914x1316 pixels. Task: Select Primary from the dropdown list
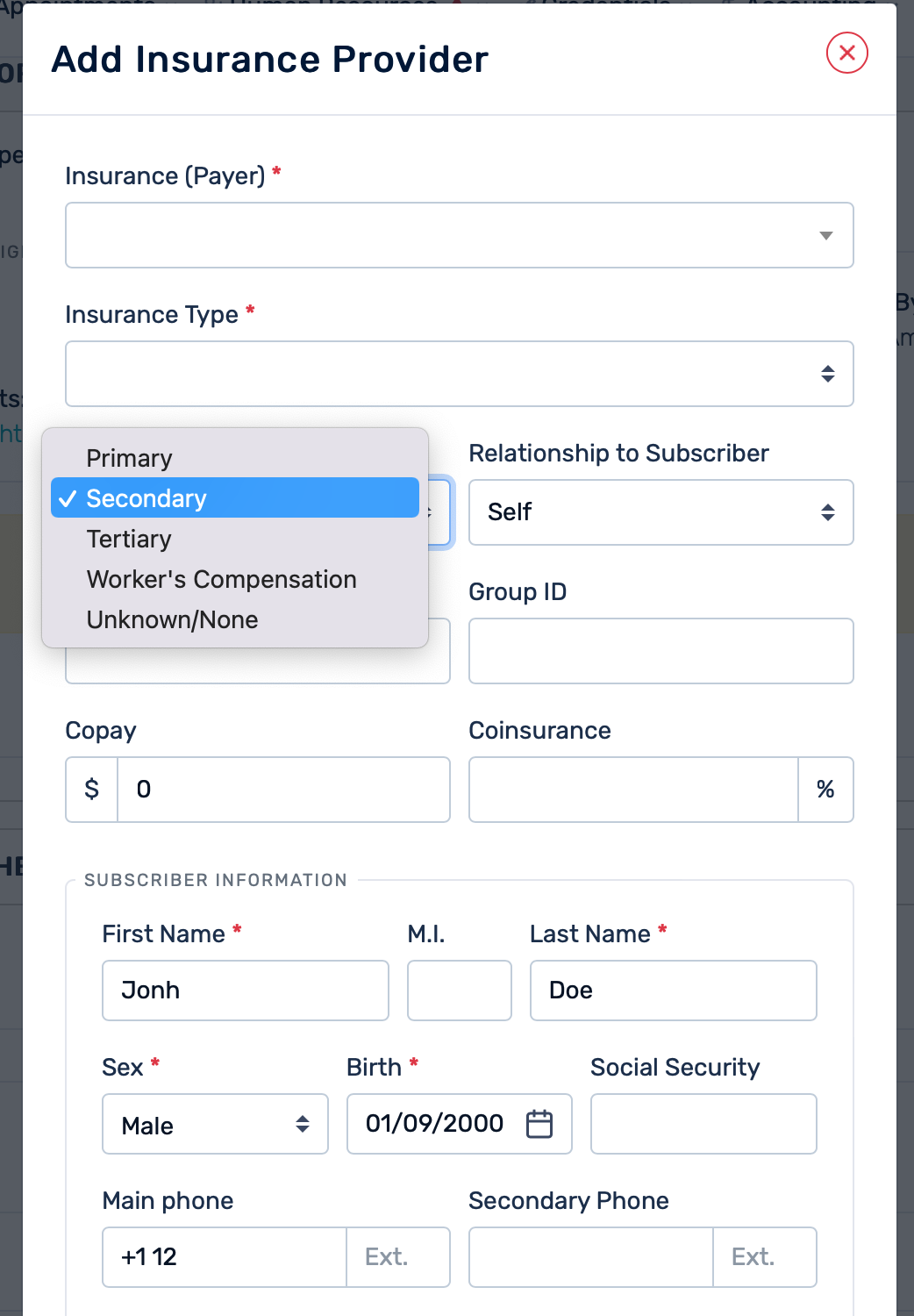(129, 458)
